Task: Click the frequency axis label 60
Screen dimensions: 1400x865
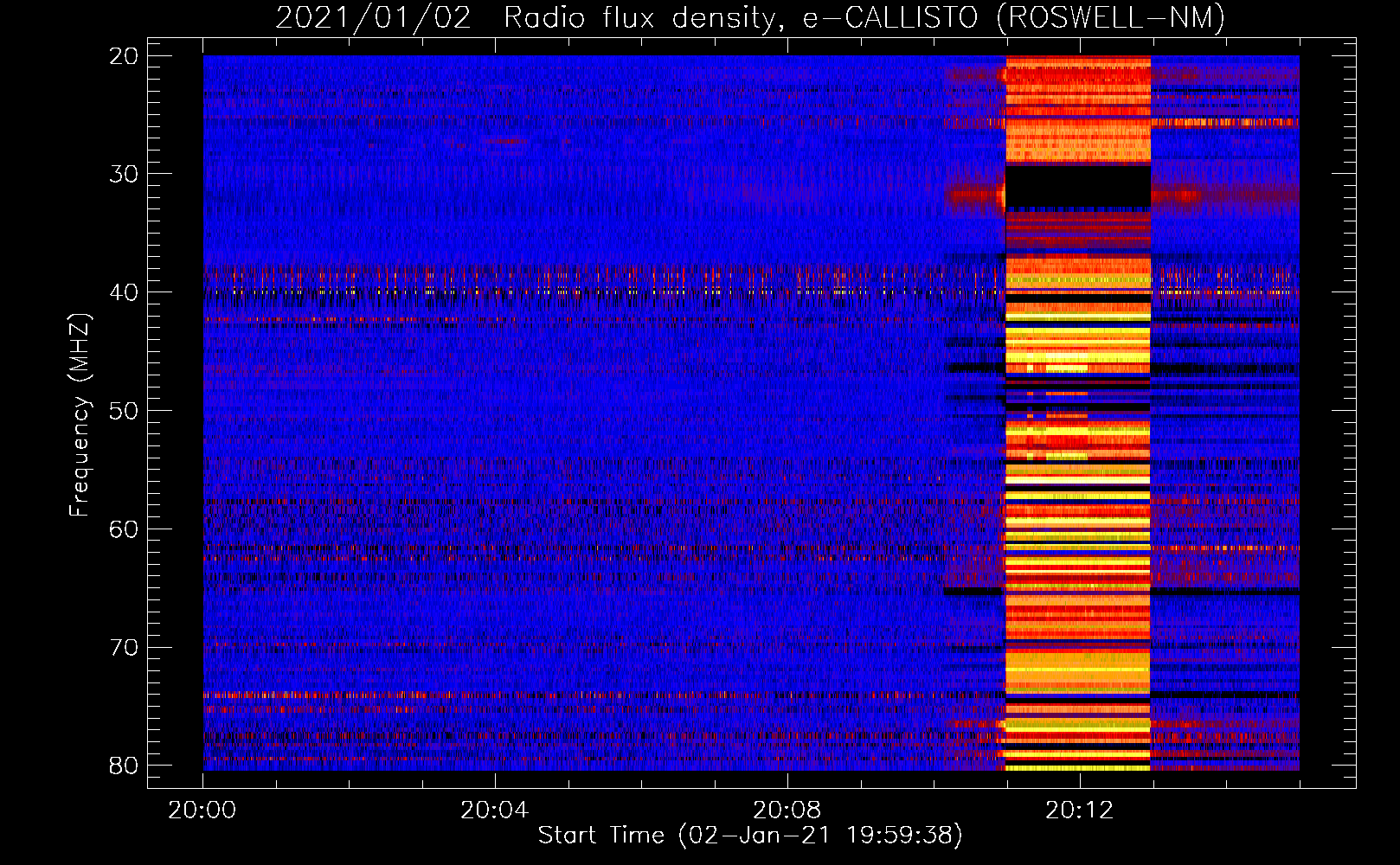Action: (124, 529)
